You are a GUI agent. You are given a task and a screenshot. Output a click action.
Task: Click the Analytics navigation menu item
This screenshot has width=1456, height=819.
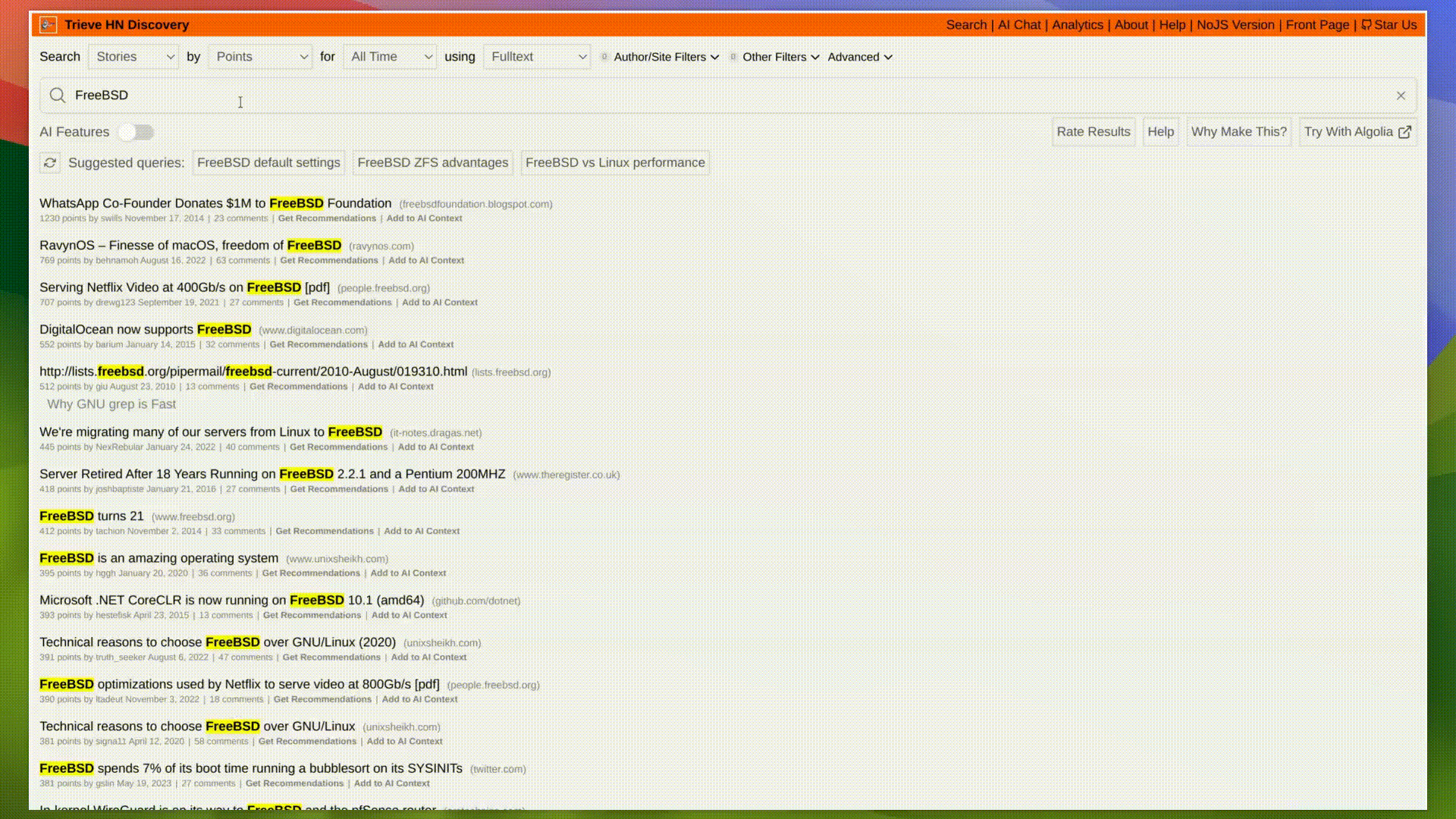[1078, 24]
